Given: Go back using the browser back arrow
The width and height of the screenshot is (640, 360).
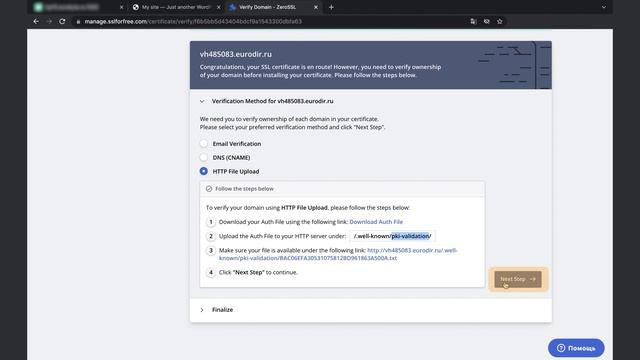Looking at the screenshot, I should pyautogui.click(x=36, y=21).
